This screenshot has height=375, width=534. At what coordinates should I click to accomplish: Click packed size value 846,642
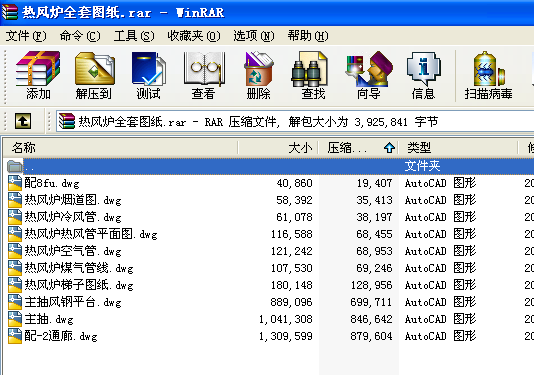pos(372,319)
